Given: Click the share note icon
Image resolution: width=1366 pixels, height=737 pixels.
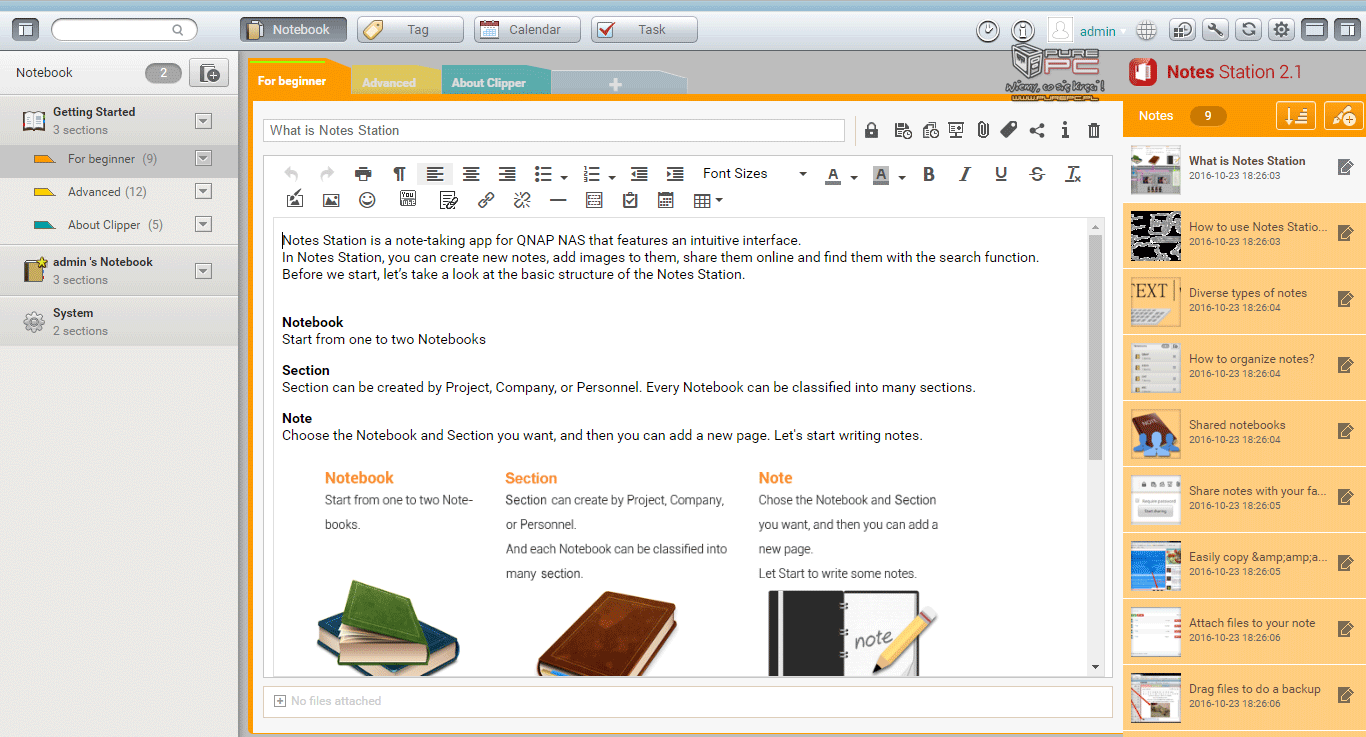Looking at the screenshot, I should tap(1037, 130).
